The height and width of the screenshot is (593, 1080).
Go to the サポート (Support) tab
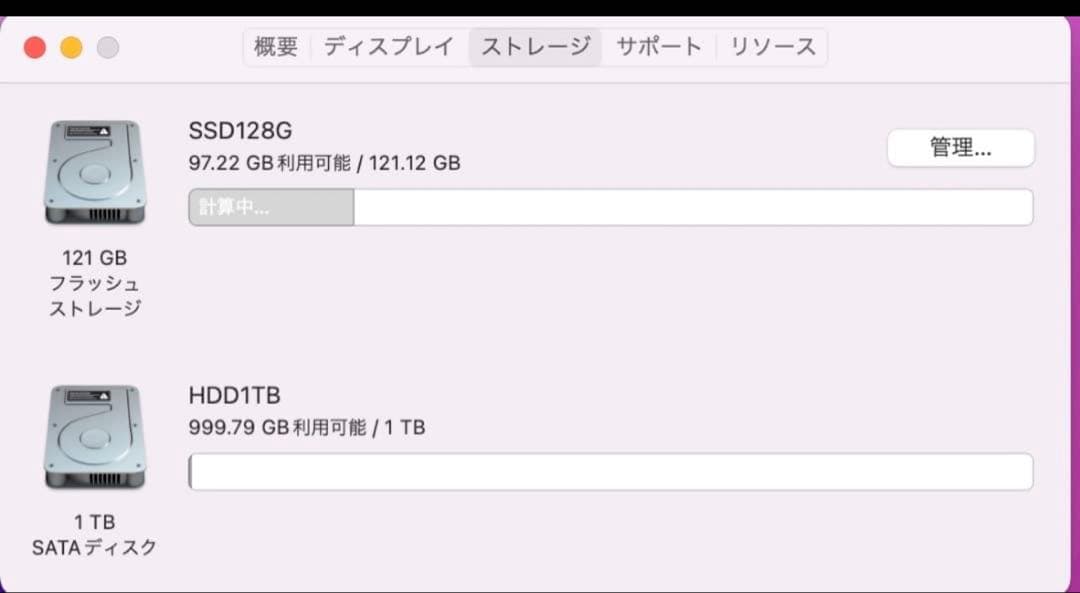(658, 46)
